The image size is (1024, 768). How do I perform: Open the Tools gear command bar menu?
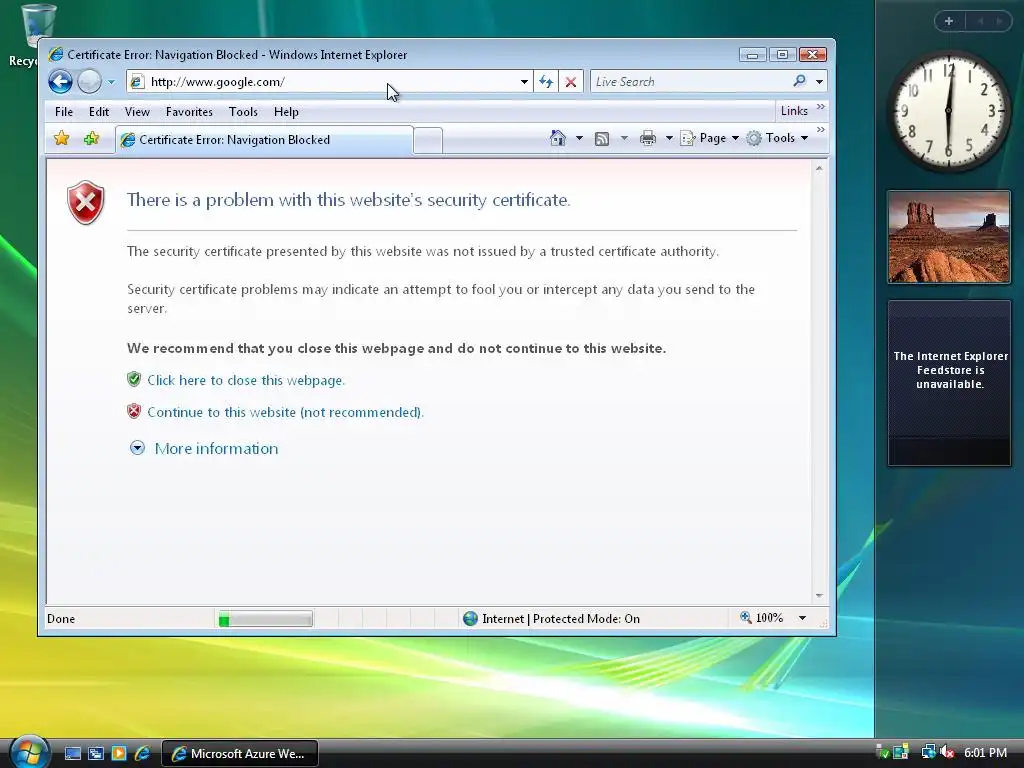[777, 138]
